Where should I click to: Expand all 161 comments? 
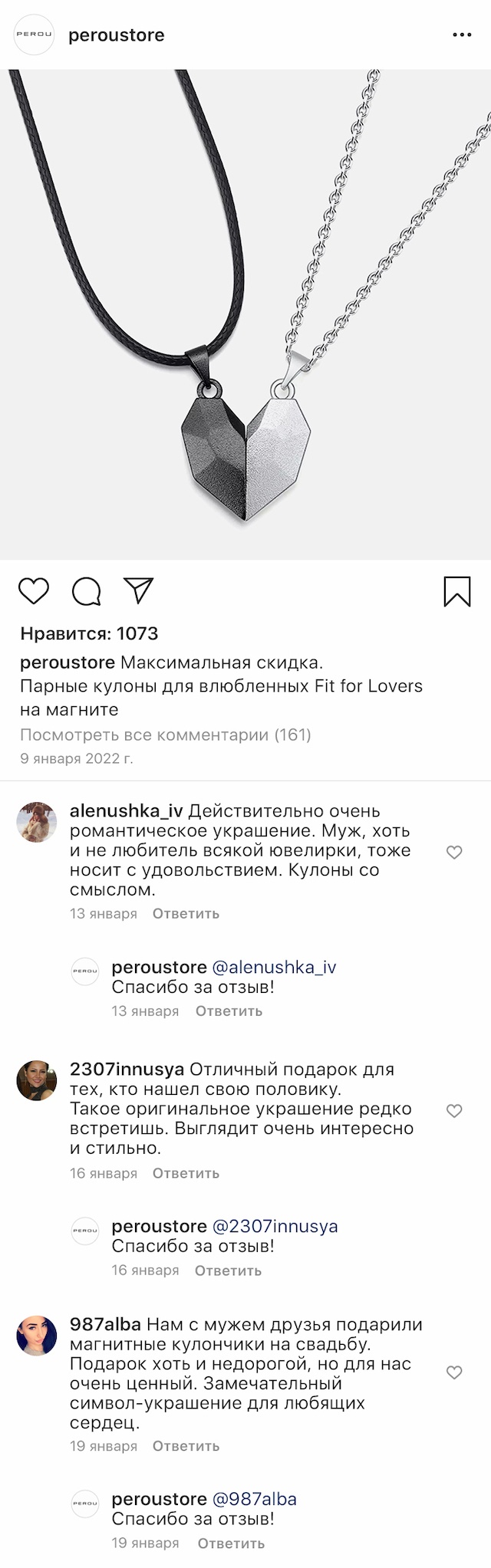tap(165, 735)
